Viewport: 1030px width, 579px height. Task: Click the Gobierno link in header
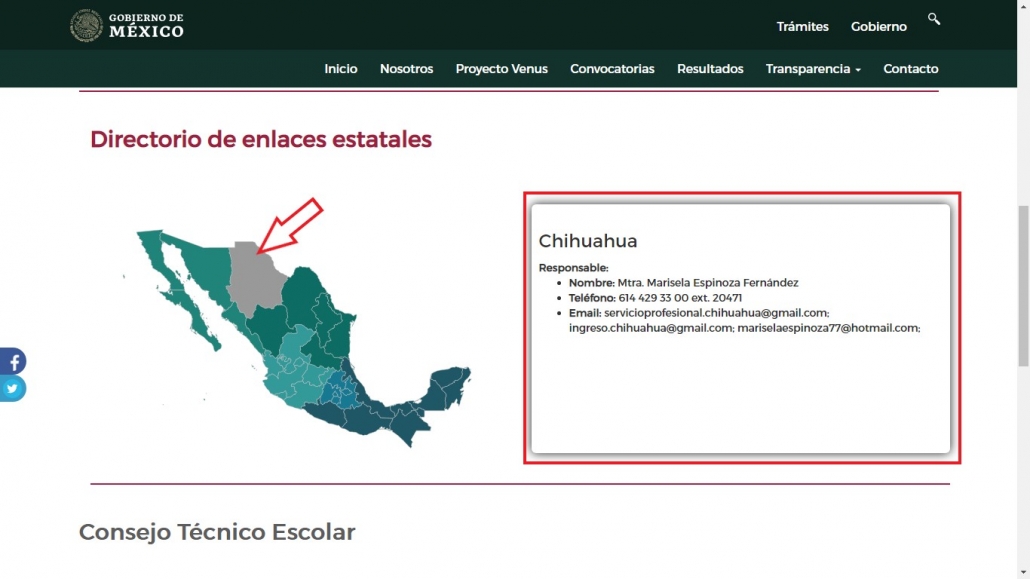(x=878, y=27)
